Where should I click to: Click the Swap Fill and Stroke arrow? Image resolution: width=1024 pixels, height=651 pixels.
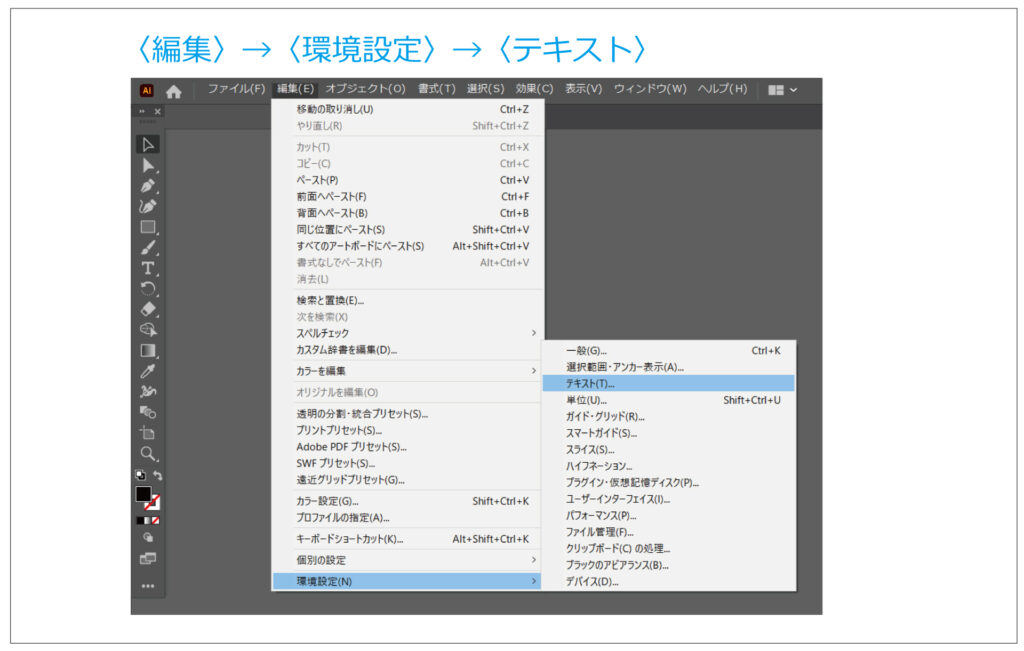[x=157, y=475]
